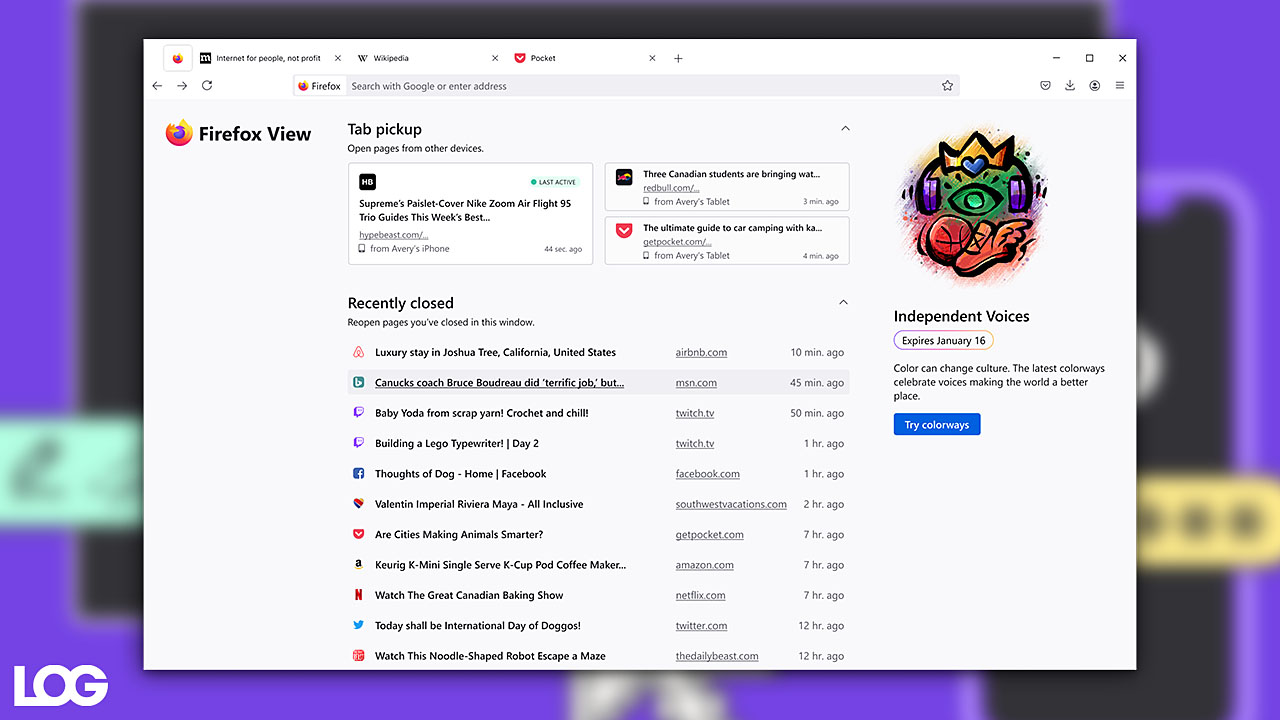
Task: Open the application hamburger menu
Action: pos(1120,86)
